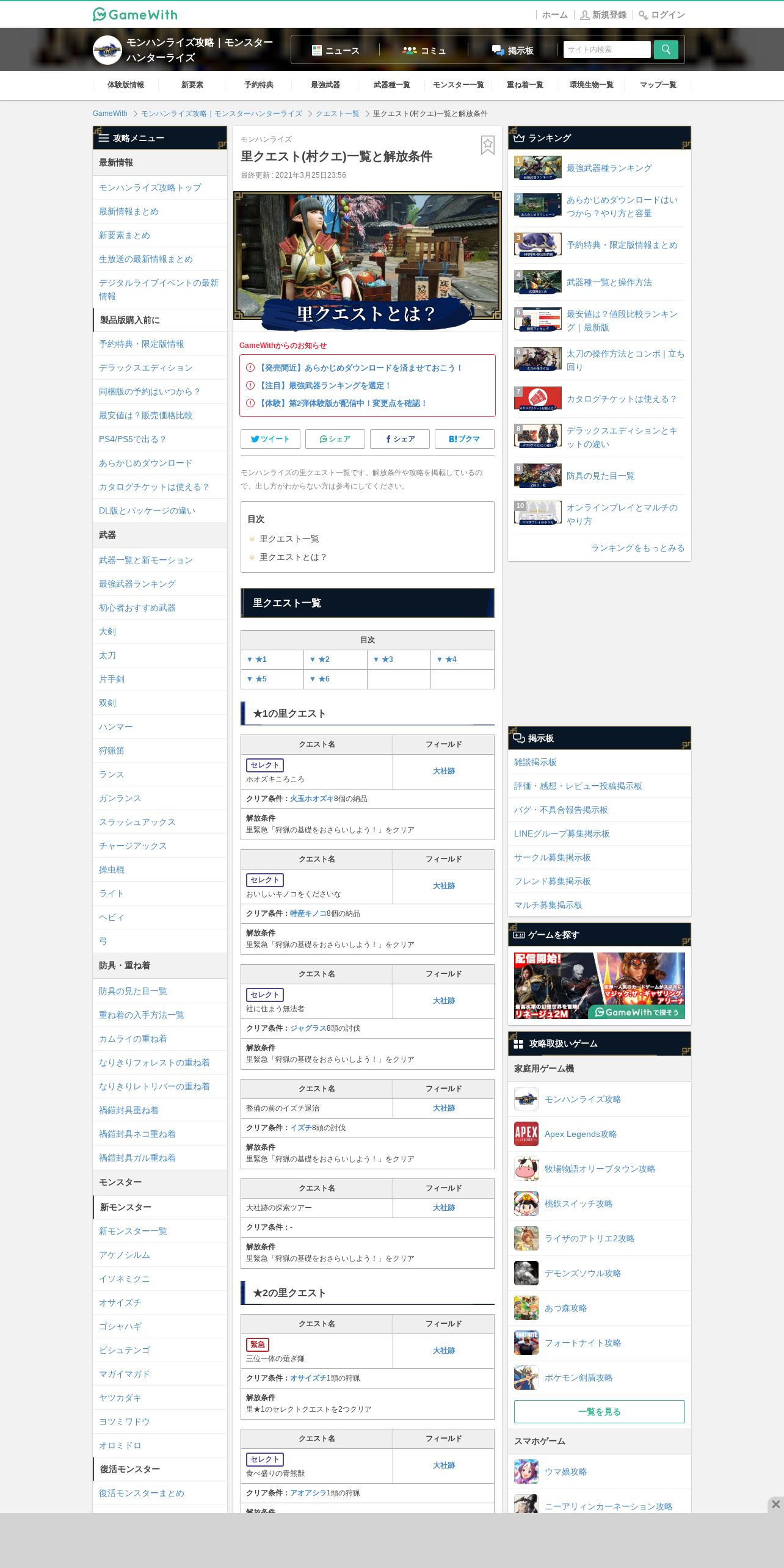Click the あつ森攻略 icon
The image size is (784, 1568).
coord(526,1308)
